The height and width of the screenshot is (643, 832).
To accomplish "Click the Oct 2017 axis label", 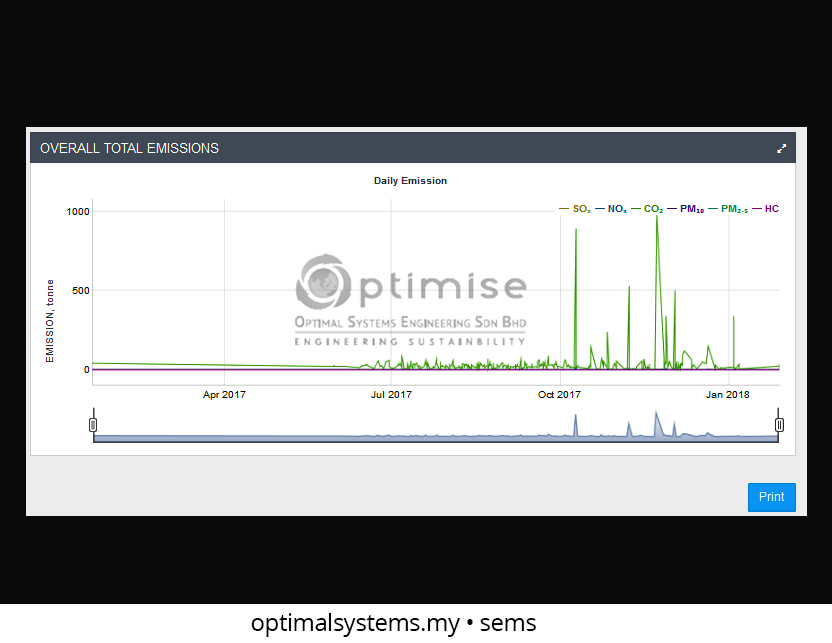I will pos(559,395).
